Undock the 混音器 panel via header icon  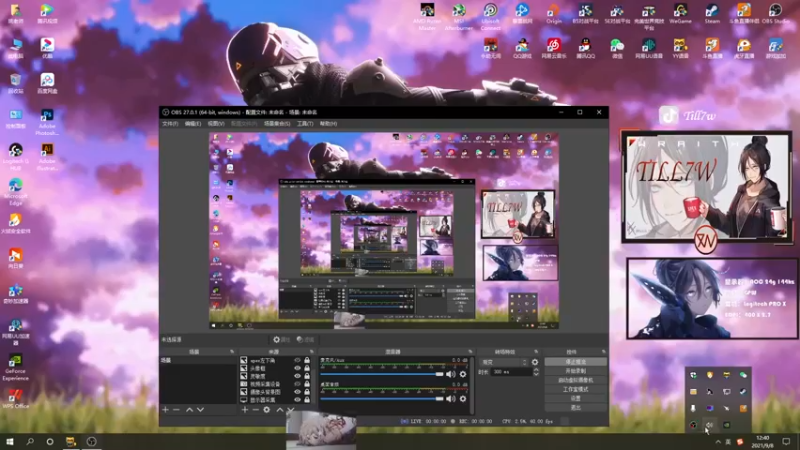coord(470,352)
